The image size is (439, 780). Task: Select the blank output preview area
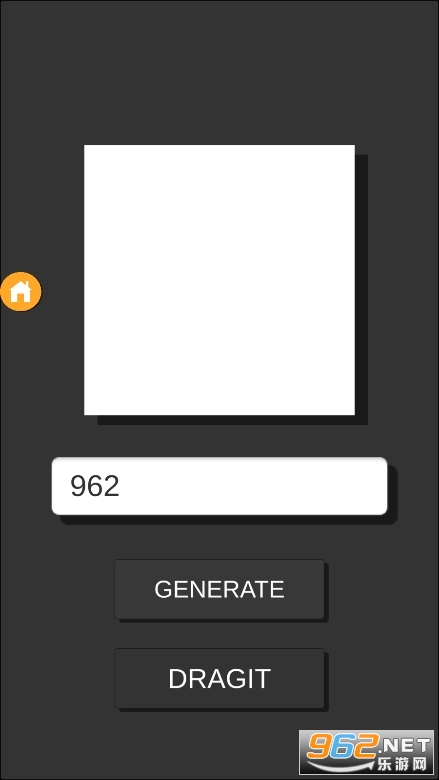[x=219, y=280]
